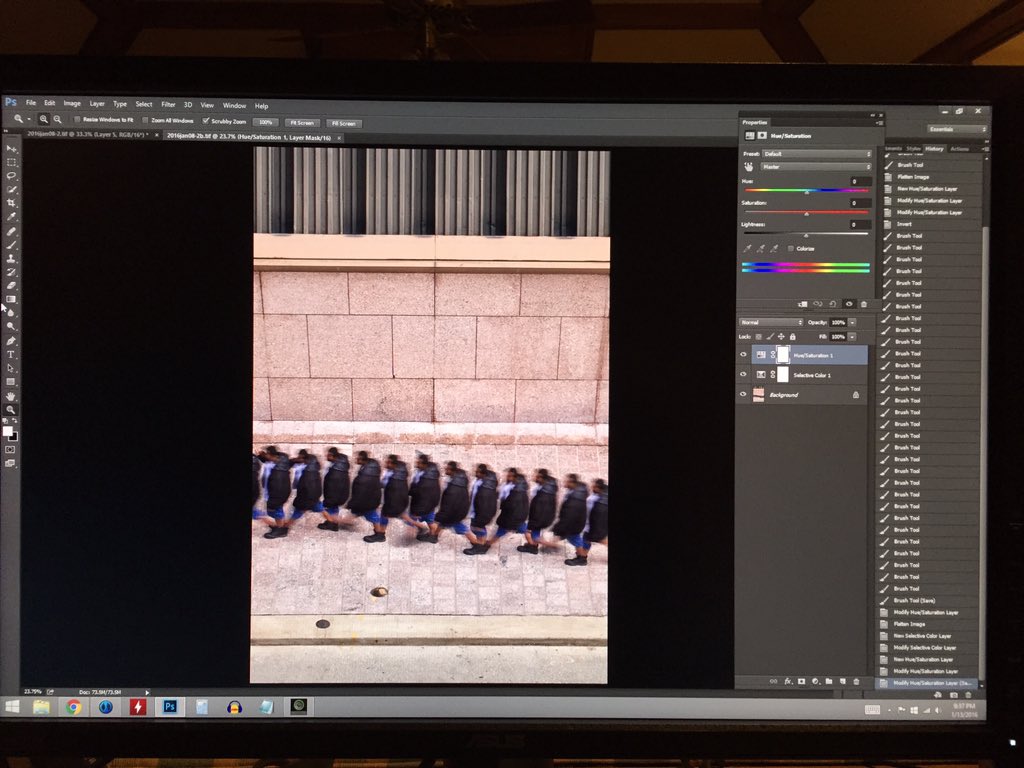The image size is (1024, 768).
Task: Enable the Colorize checkbox
Action: coord(791,249)
